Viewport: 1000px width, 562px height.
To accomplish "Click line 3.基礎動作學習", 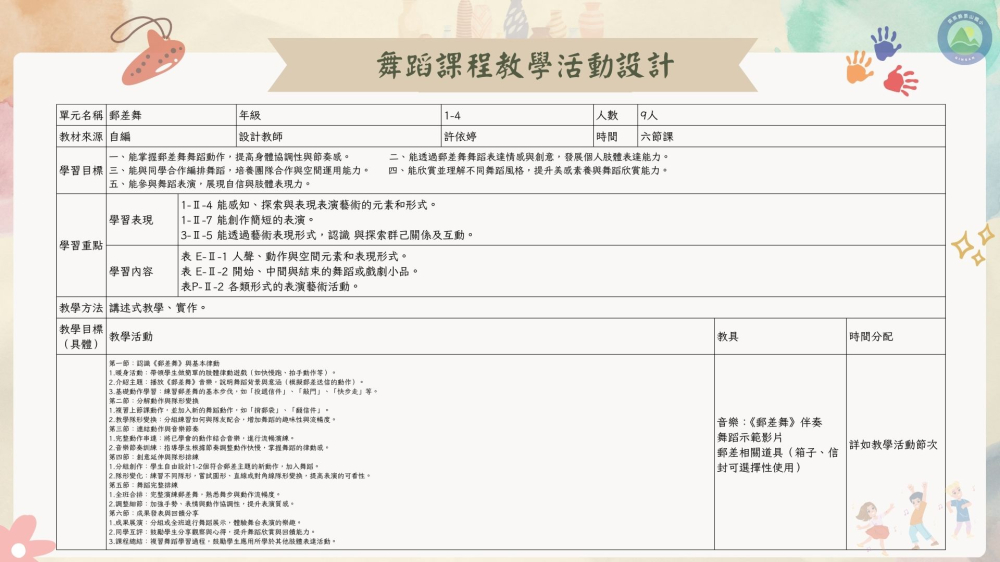I will click(244, 391).
